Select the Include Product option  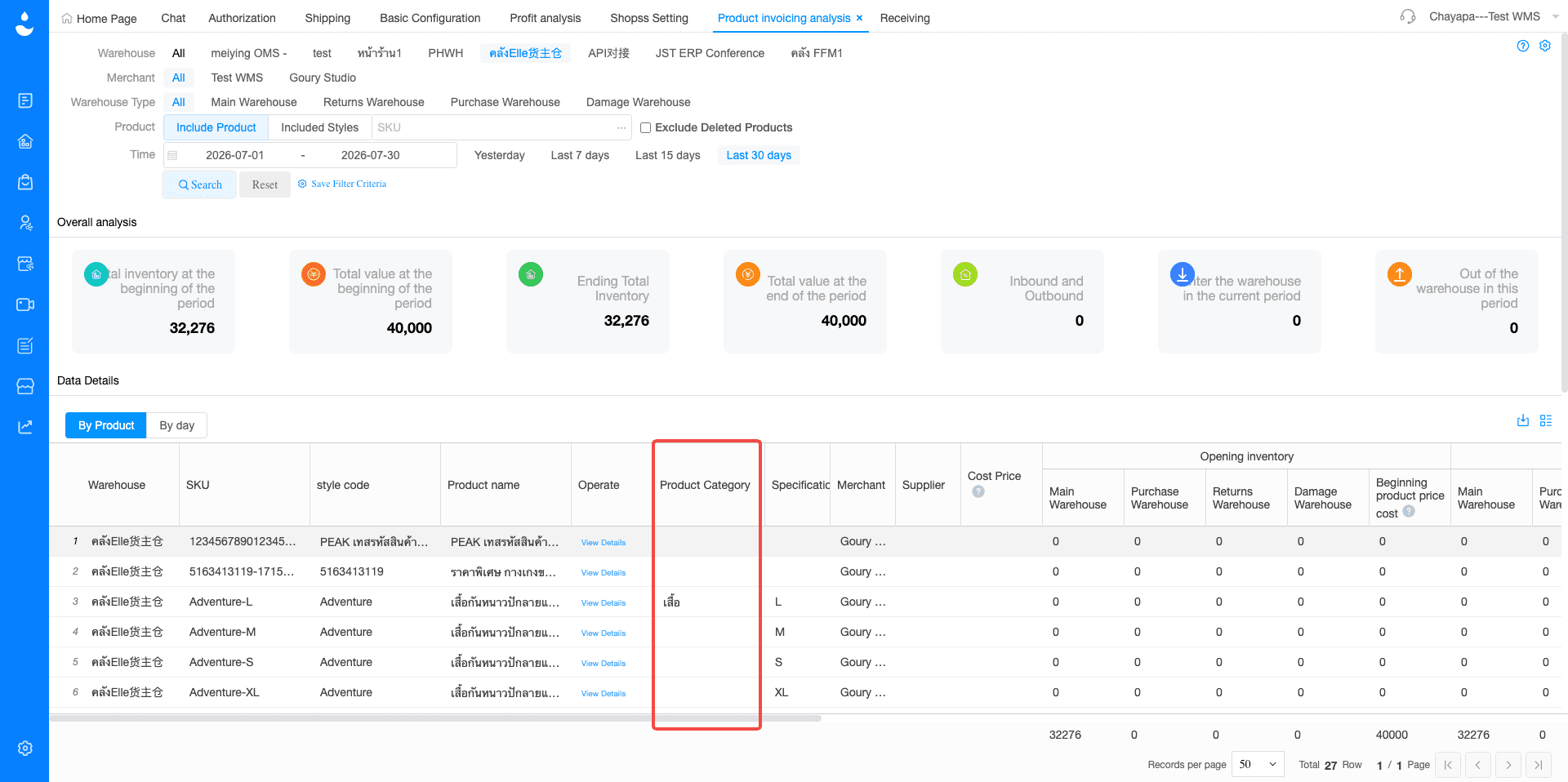[x=216, y=127]
